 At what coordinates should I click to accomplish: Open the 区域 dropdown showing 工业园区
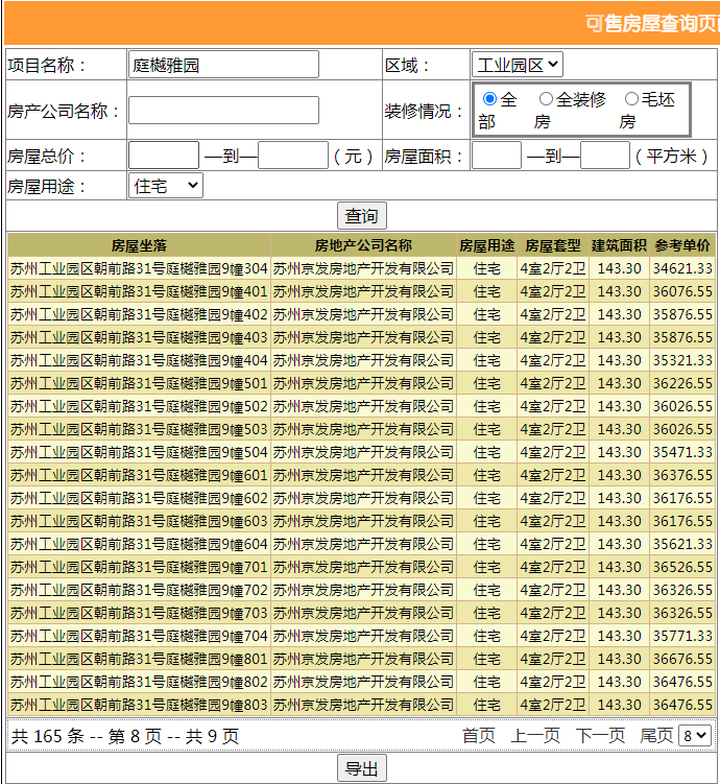point(517,64)
